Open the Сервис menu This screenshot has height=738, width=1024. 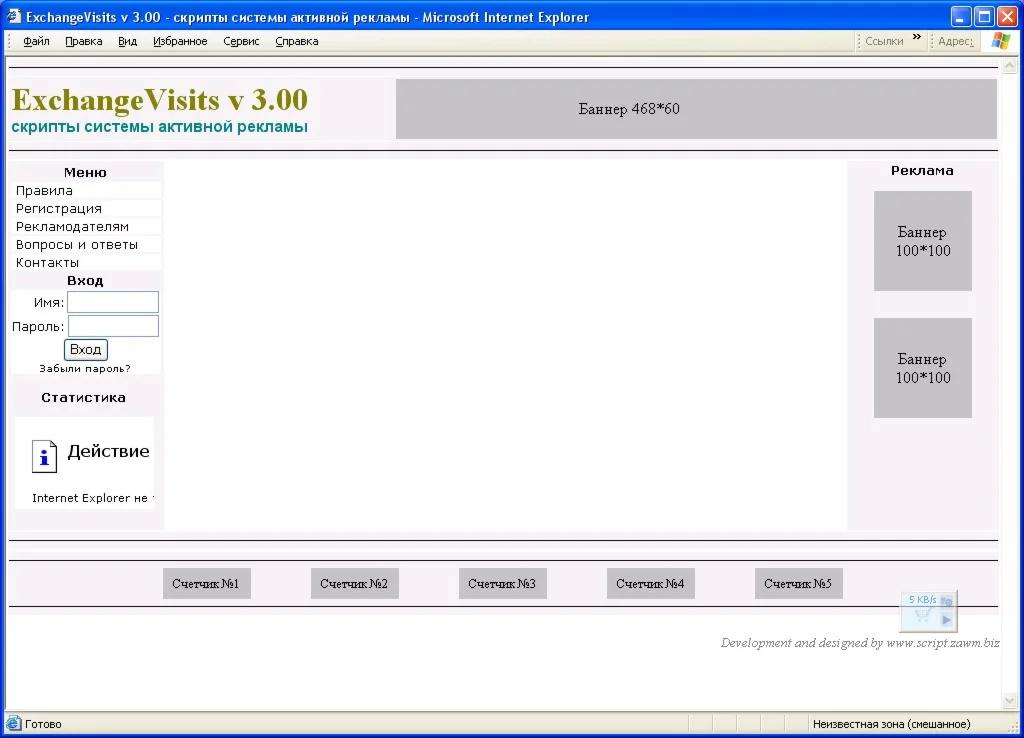241,41
